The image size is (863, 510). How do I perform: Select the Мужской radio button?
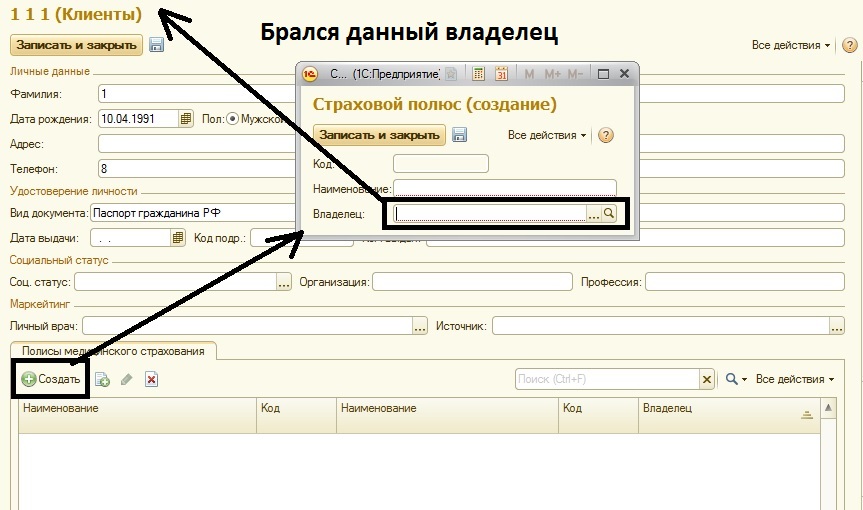232,119
